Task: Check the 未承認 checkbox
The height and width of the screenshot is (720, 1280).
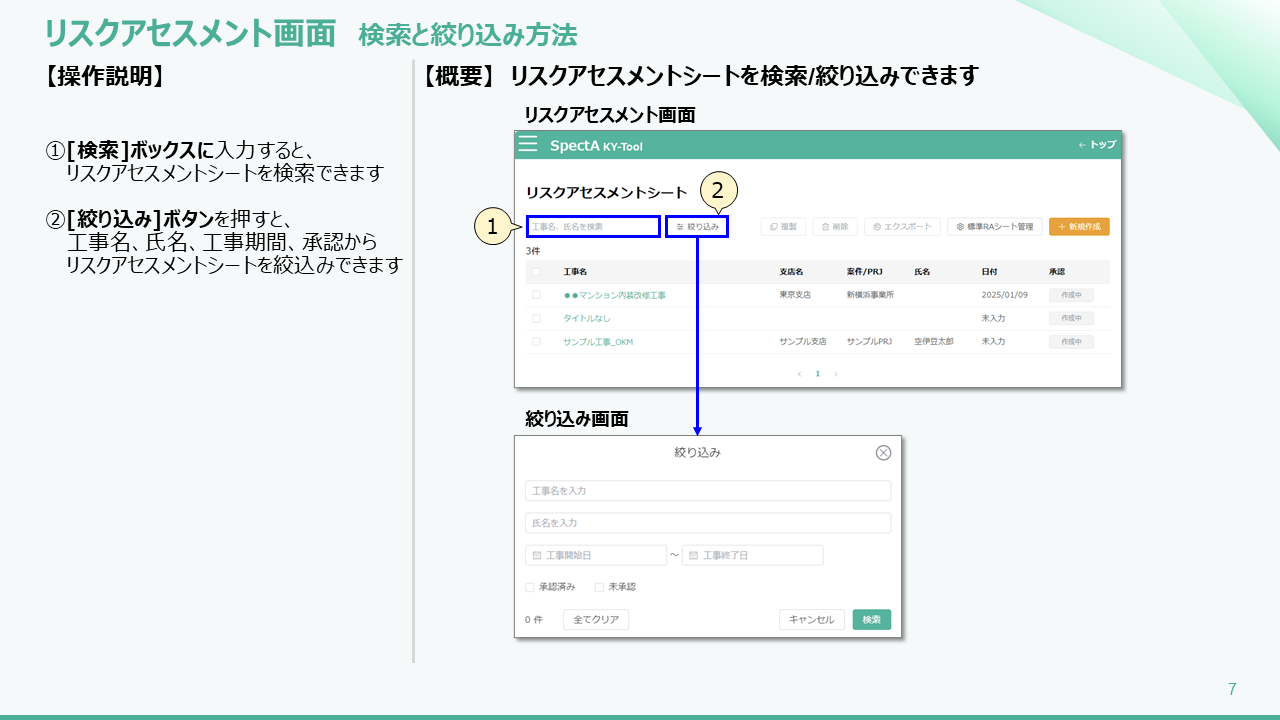Action: 600,587
